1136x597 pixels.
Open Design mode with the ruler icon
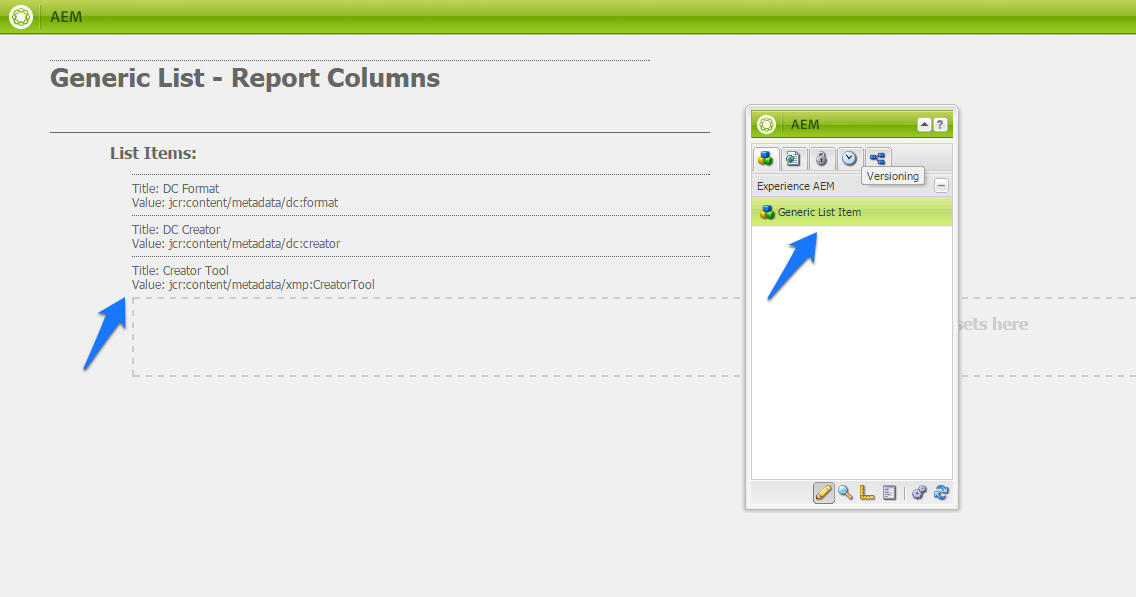pyautogui.click(x=866, y=492)
